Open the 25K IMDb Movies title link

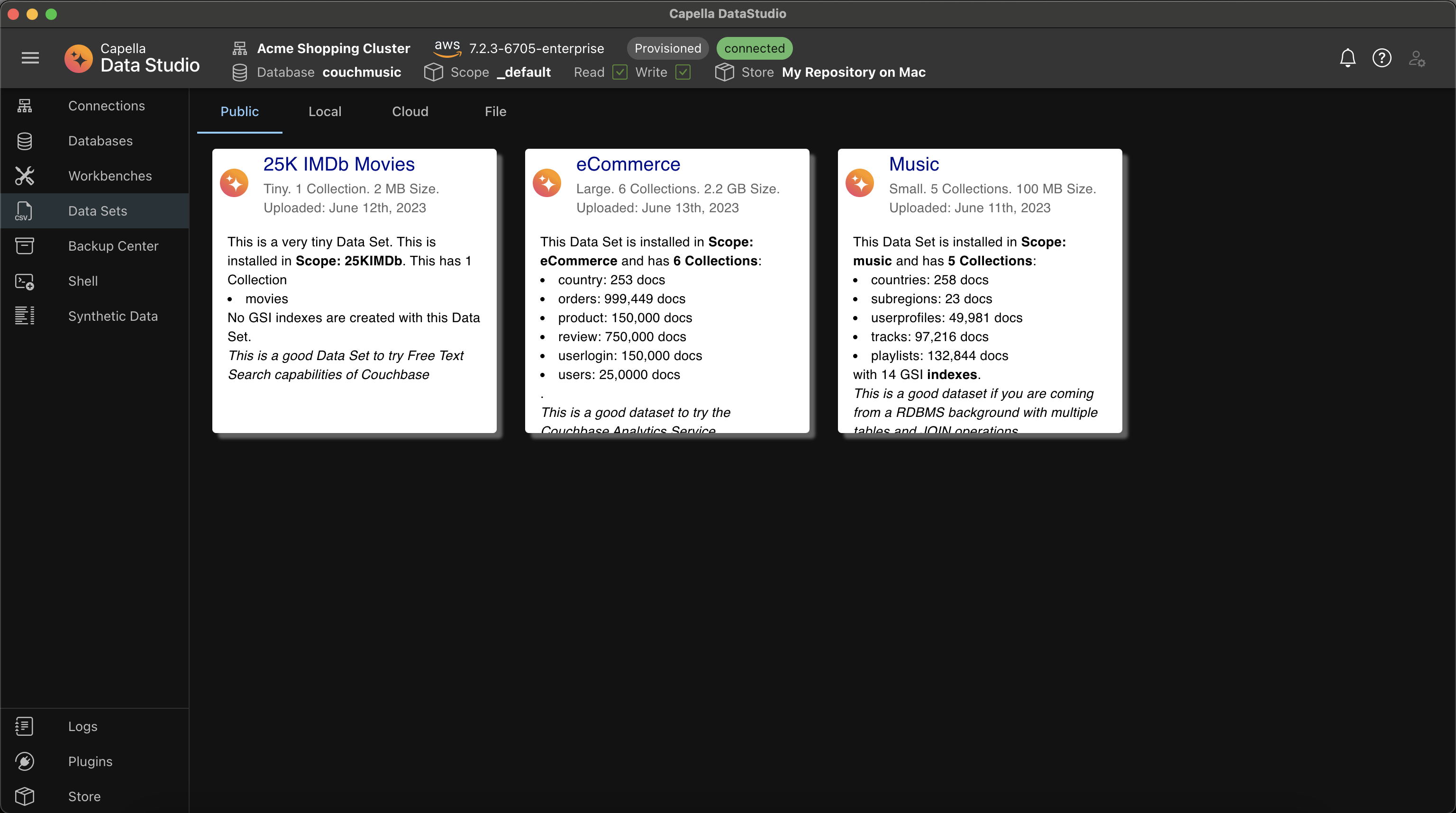(338, 164)
